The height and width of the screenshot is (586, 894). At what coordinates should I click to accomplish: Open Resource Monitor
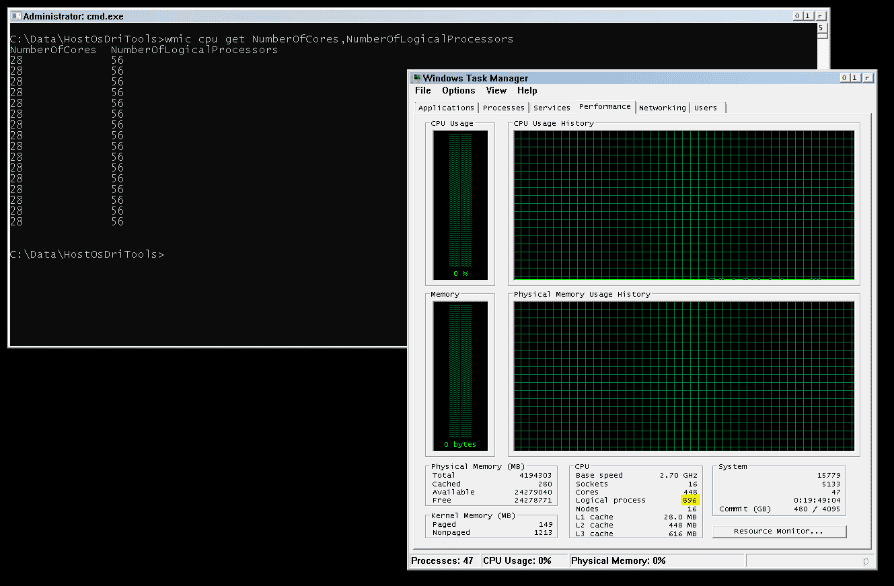tap(778, 531)
